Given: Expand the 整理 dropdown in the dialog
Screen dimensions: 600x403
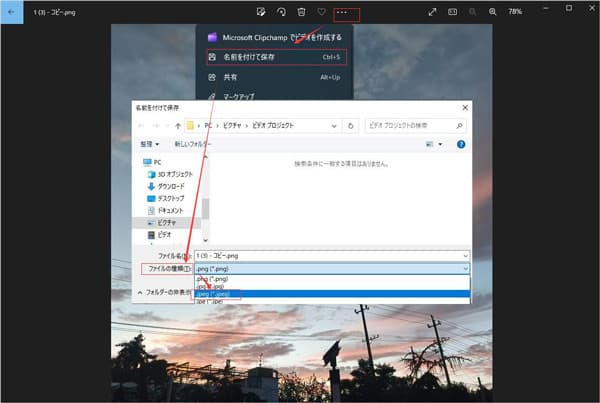Looking at the screenshot, I should (x=150, y=144).
